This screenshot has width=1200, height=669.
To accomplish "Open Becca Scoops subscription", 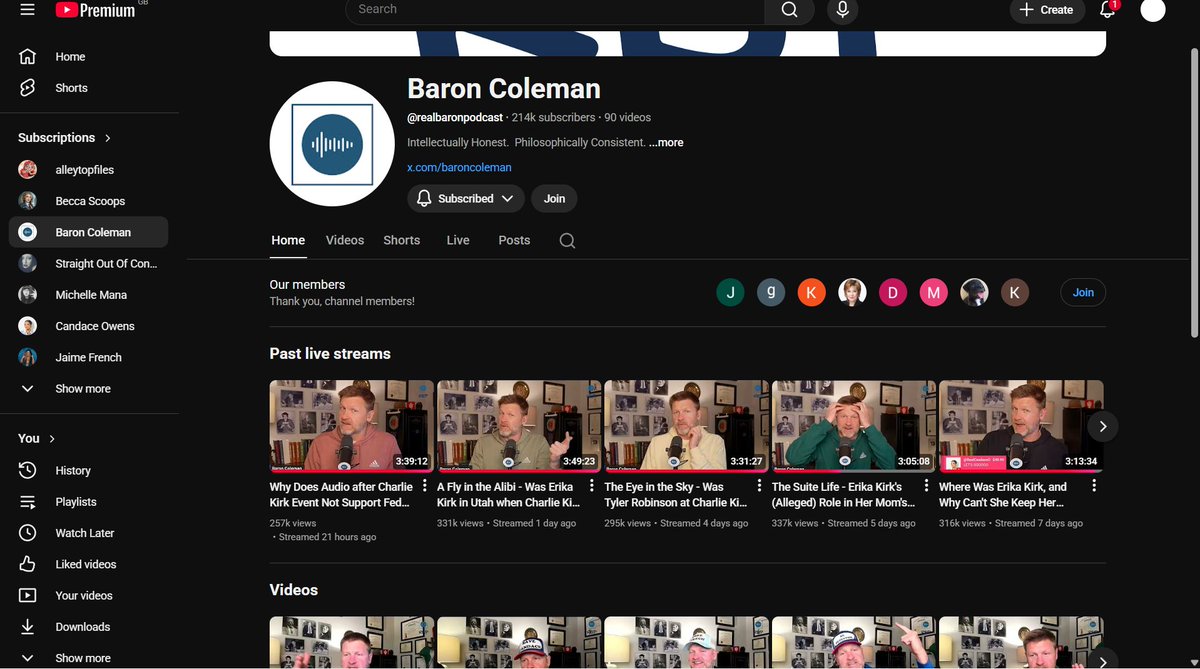I will (89, 201).
